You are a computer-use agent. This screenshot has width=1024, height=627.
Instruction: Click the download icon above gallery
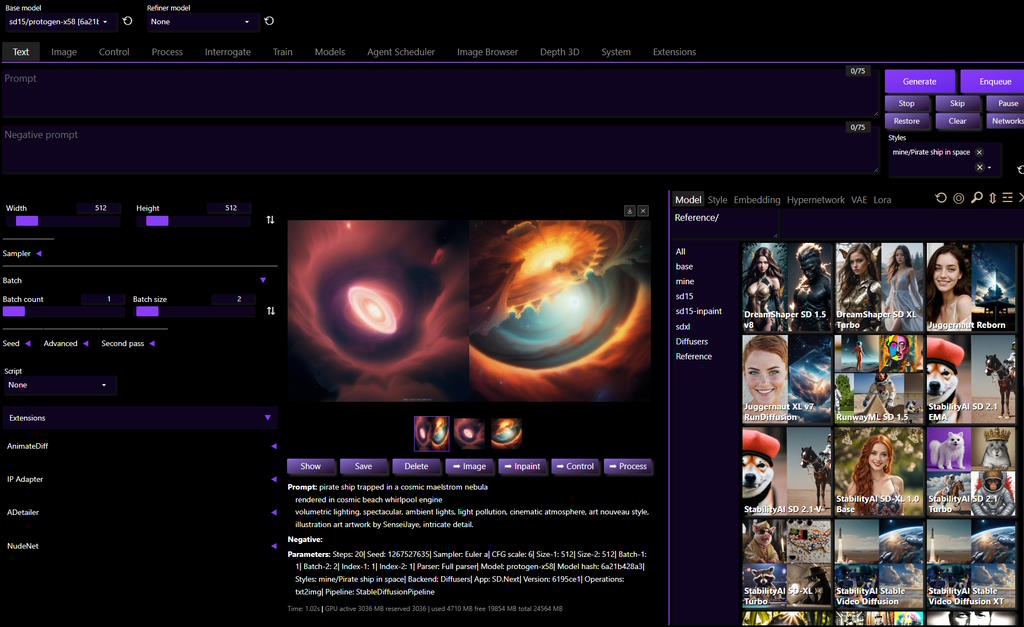pyautogui.click(x=630, y=211)
